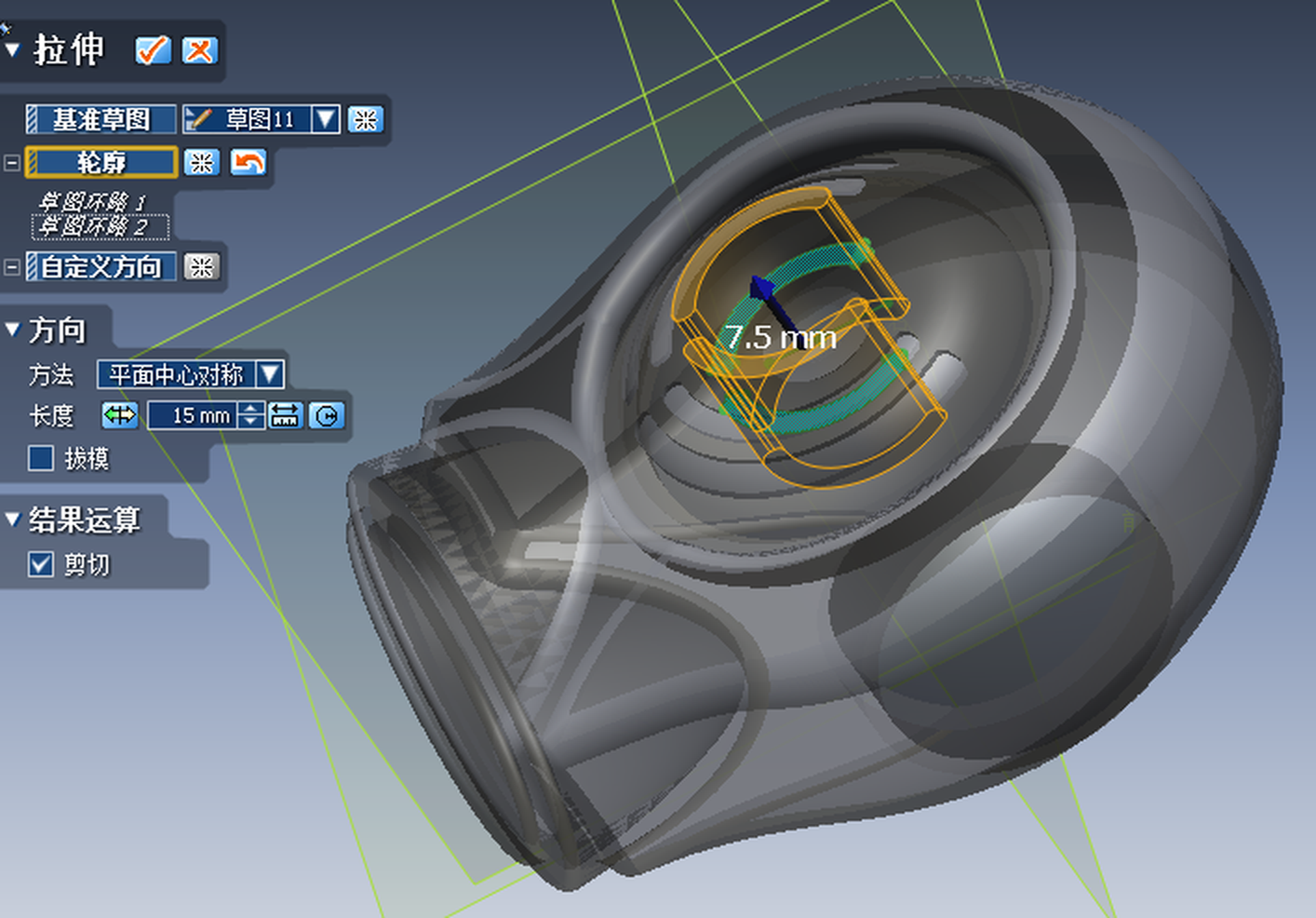
Task: Click the 15 mm length input field
Action: pyautogui.click(x=194, y=415)
